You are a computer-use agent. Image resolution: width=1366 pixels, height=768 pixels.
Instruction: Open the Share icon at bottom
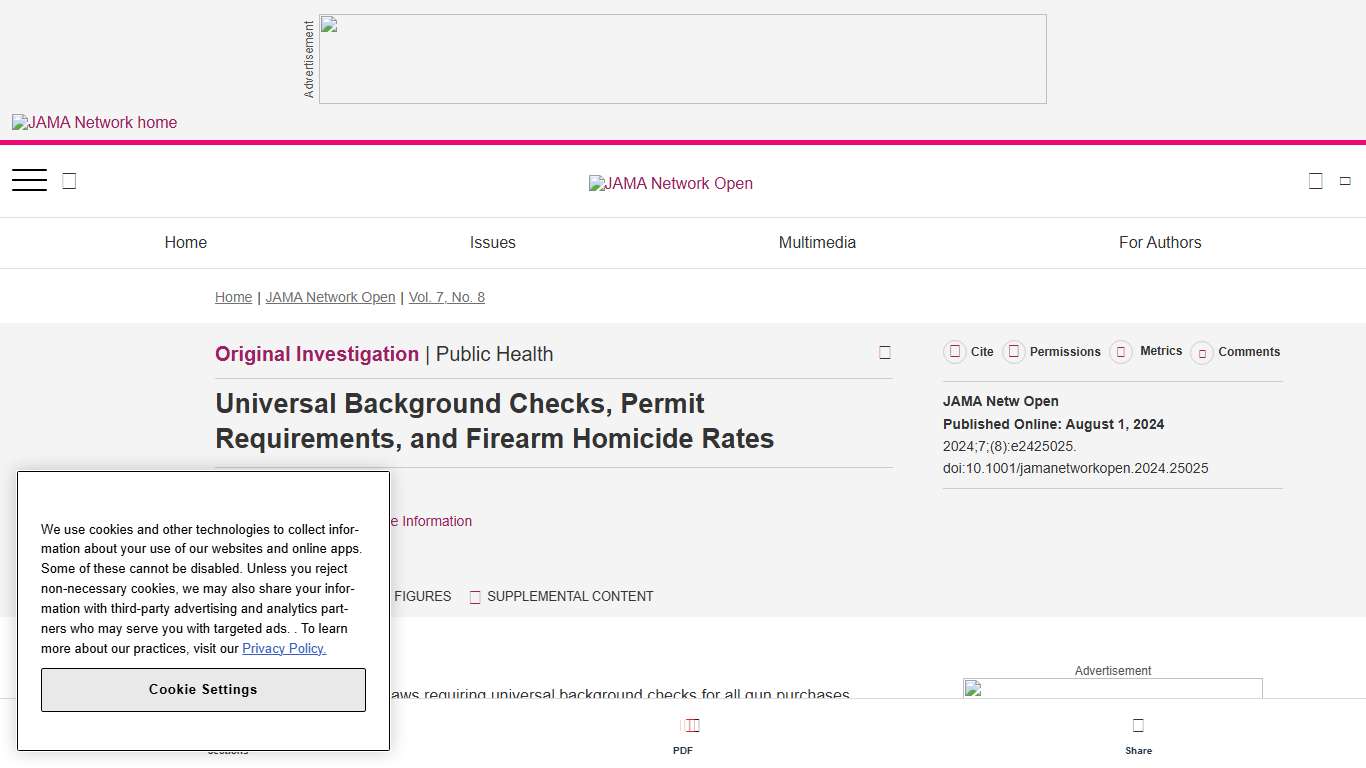[x=1138, y=730]
